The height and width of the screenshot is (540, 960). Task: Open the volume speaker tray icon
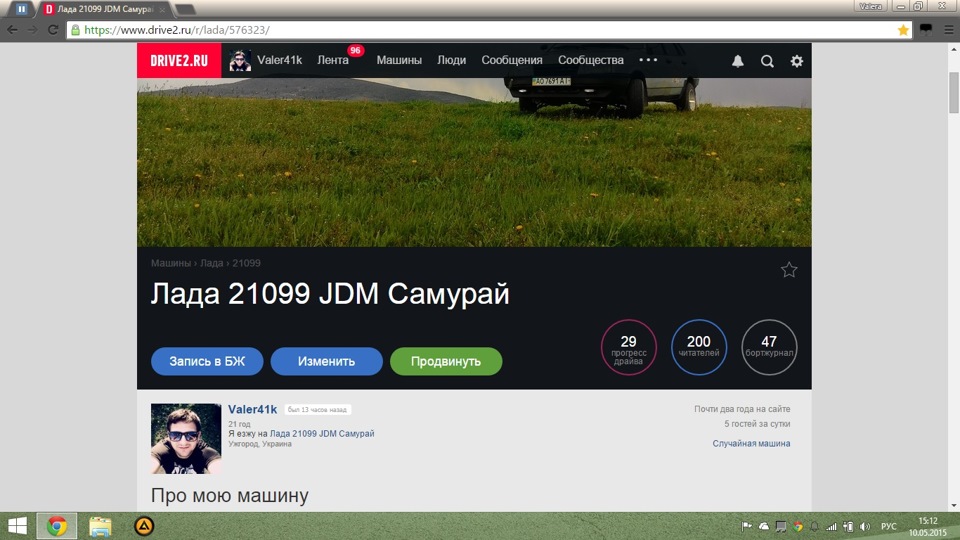[x=865, y=526]
